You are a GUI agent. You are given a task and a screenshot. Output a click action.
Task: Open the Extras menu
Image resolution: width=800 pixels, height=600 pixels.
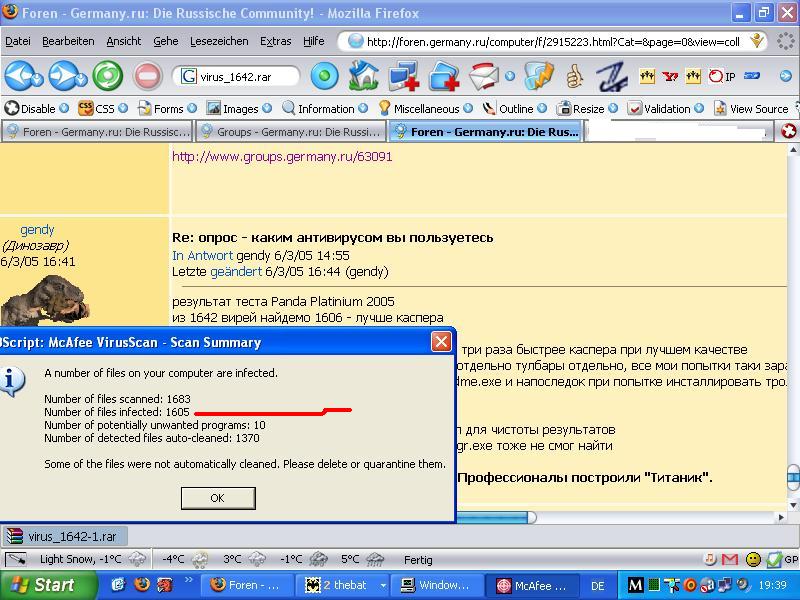(x=276, y=41)
